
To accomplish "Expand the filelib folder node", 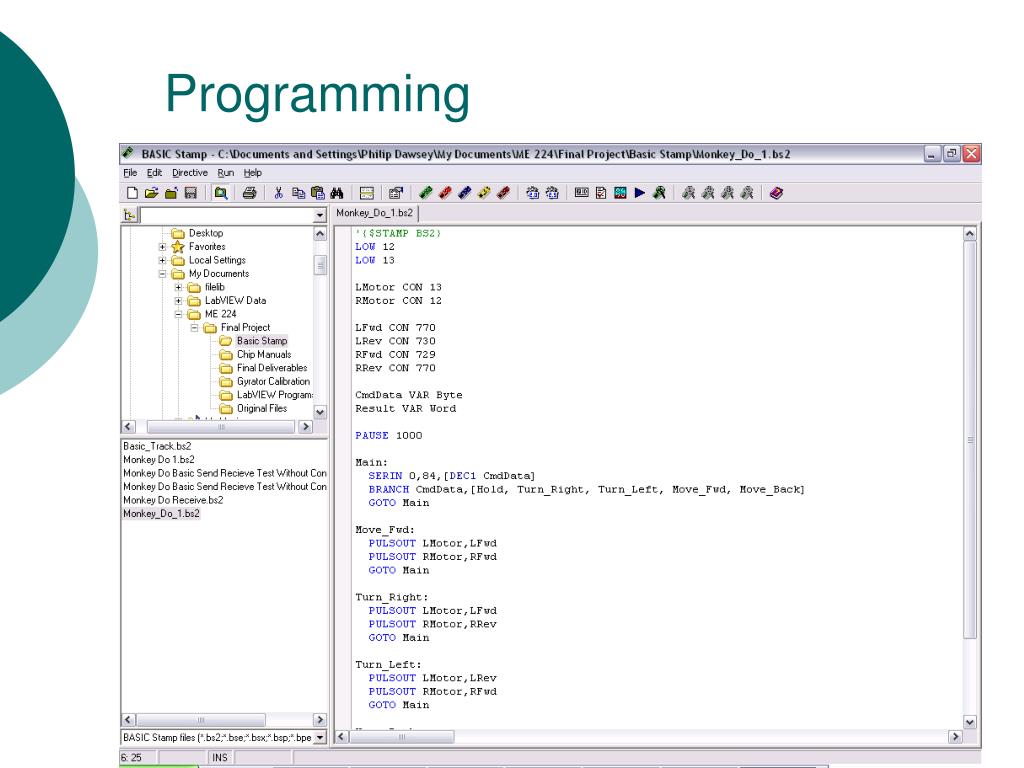I will [x=178, y=287].
